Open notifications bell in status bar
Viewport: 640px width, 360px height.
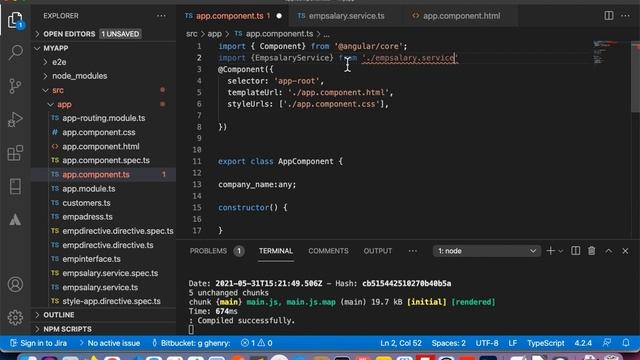[626, 343]
